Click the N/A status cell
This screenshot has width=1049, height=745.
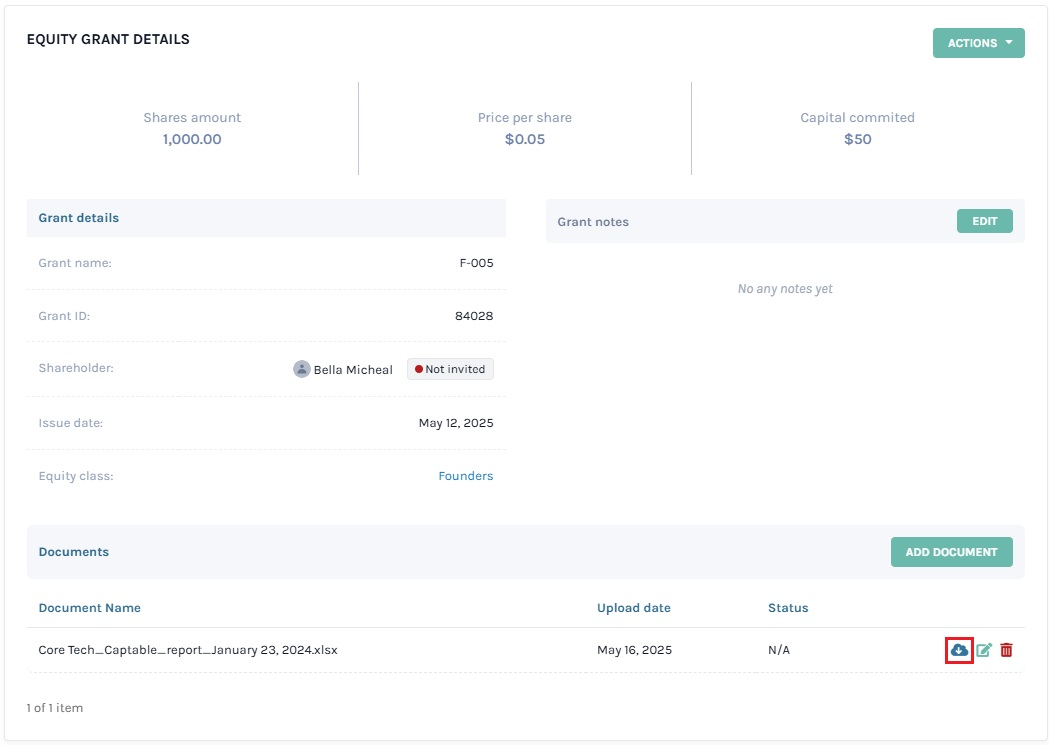pos(779,650)
